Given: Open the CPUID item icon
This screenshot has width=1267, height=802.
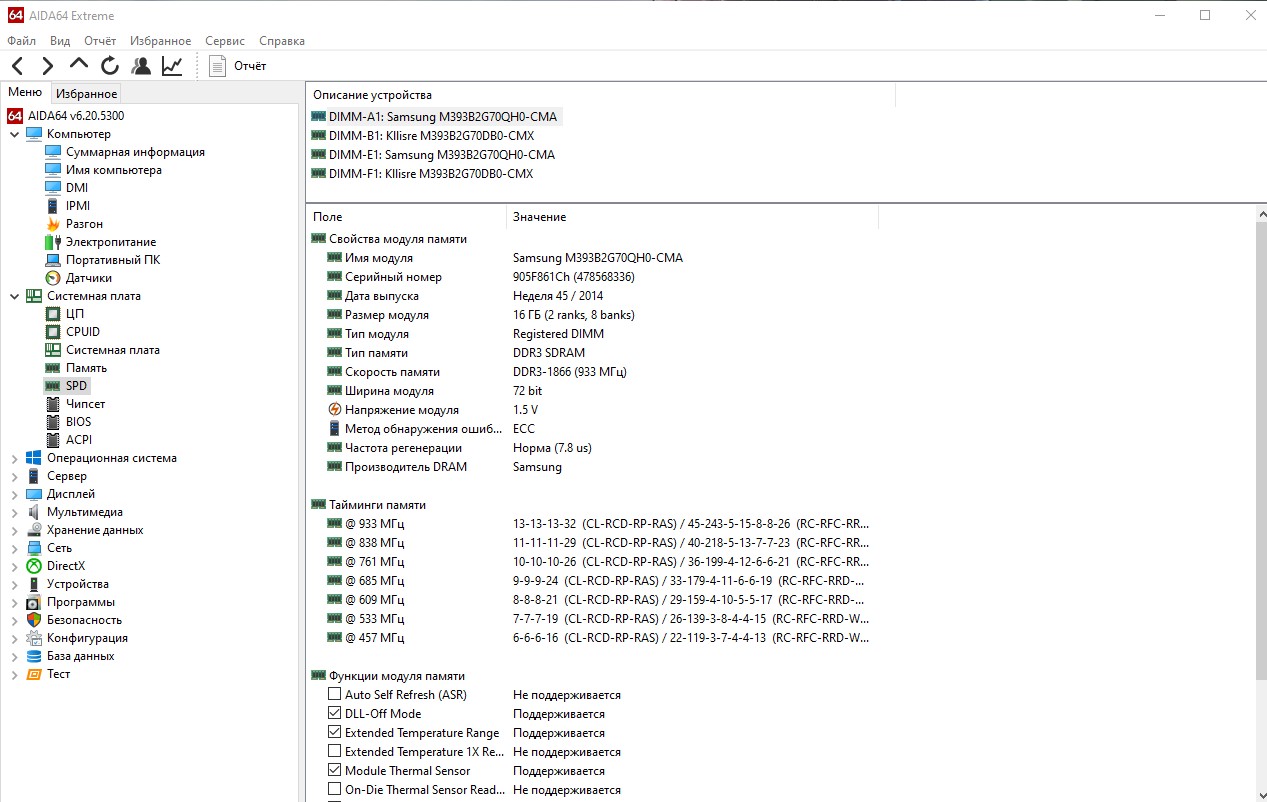Looking at the screenshot, I should pyautogui.click(x=53, y=332).
